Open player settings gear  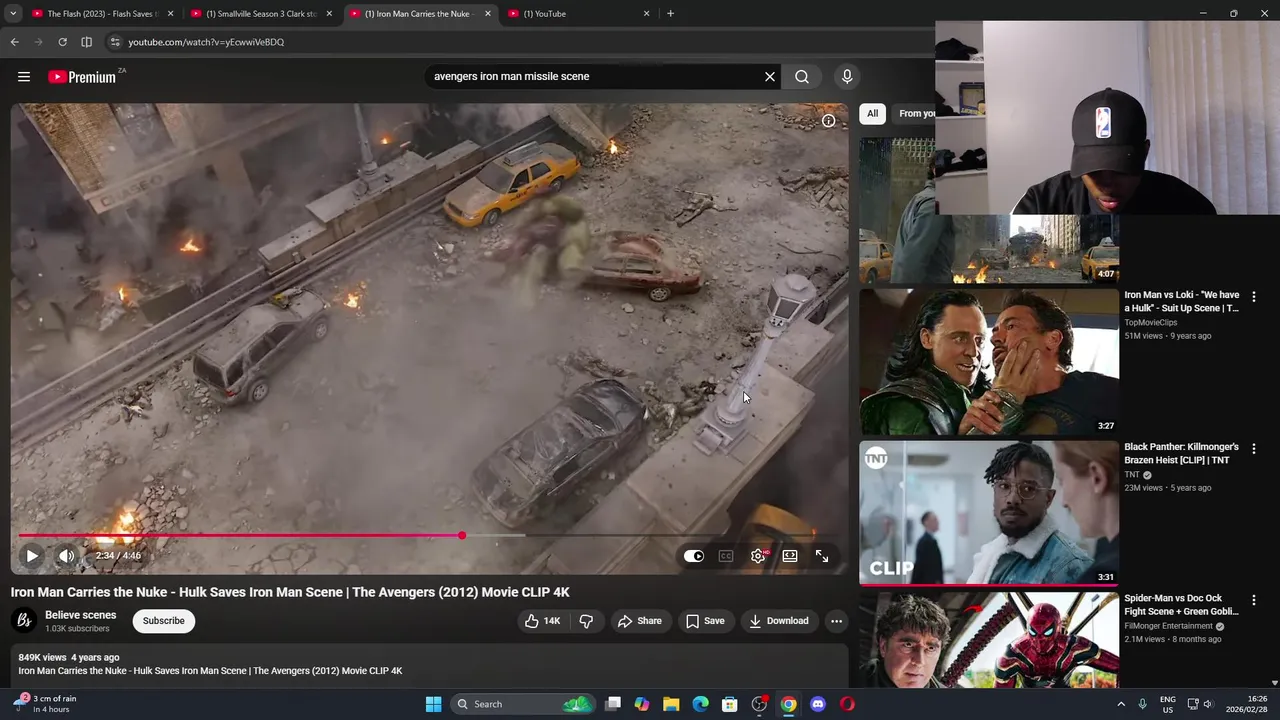pos(758,556)
